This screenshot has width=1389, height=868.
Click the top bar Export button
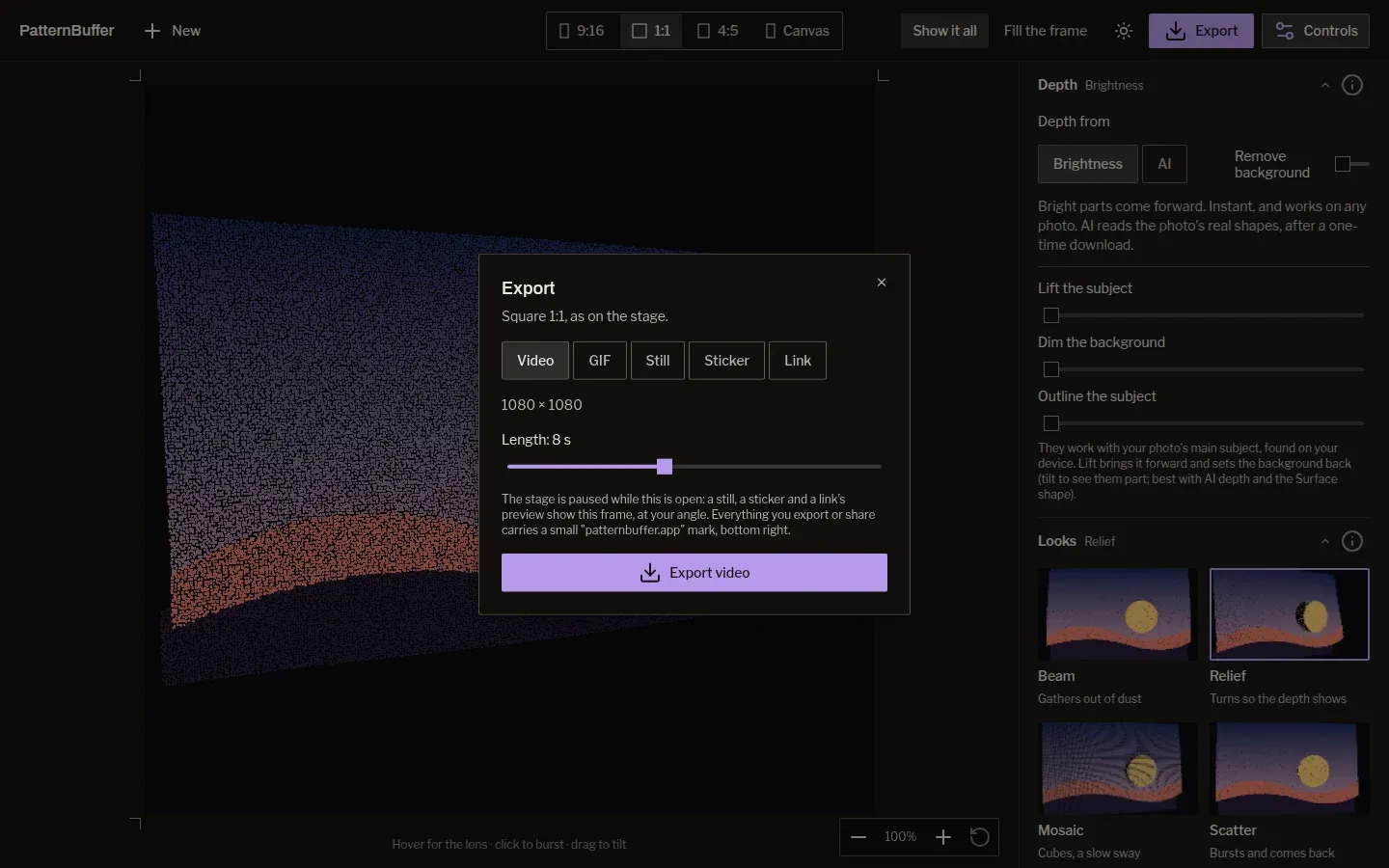coord(1201,31)
